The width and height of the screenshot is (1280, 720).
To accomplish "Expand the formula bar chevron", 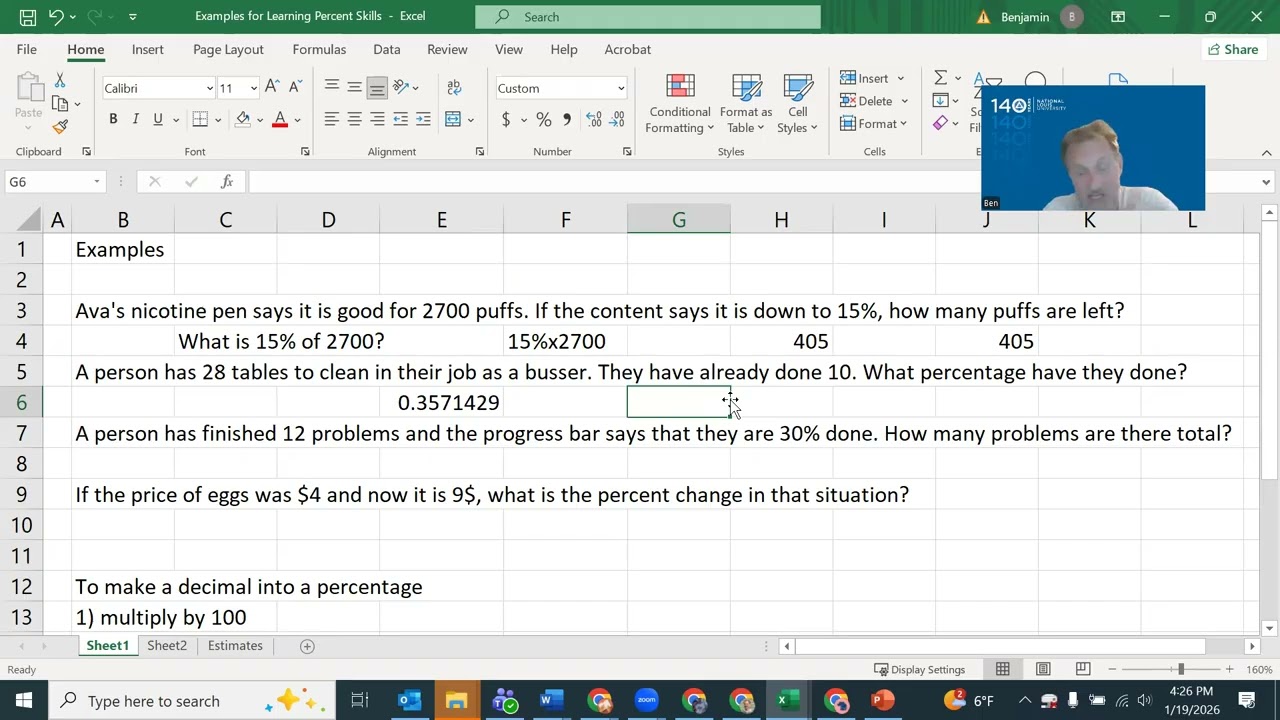I will pos(1266,182).
